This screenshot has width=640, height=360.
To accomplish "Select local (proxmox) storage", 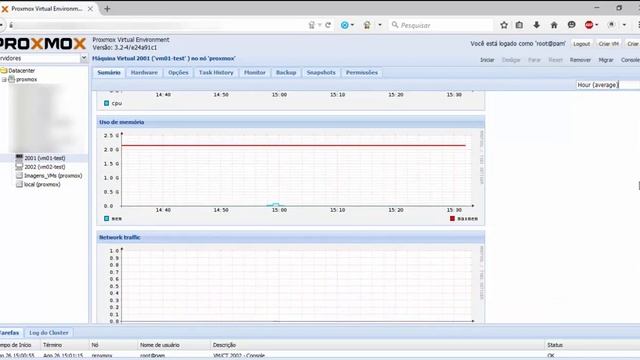I will (42, 184).
